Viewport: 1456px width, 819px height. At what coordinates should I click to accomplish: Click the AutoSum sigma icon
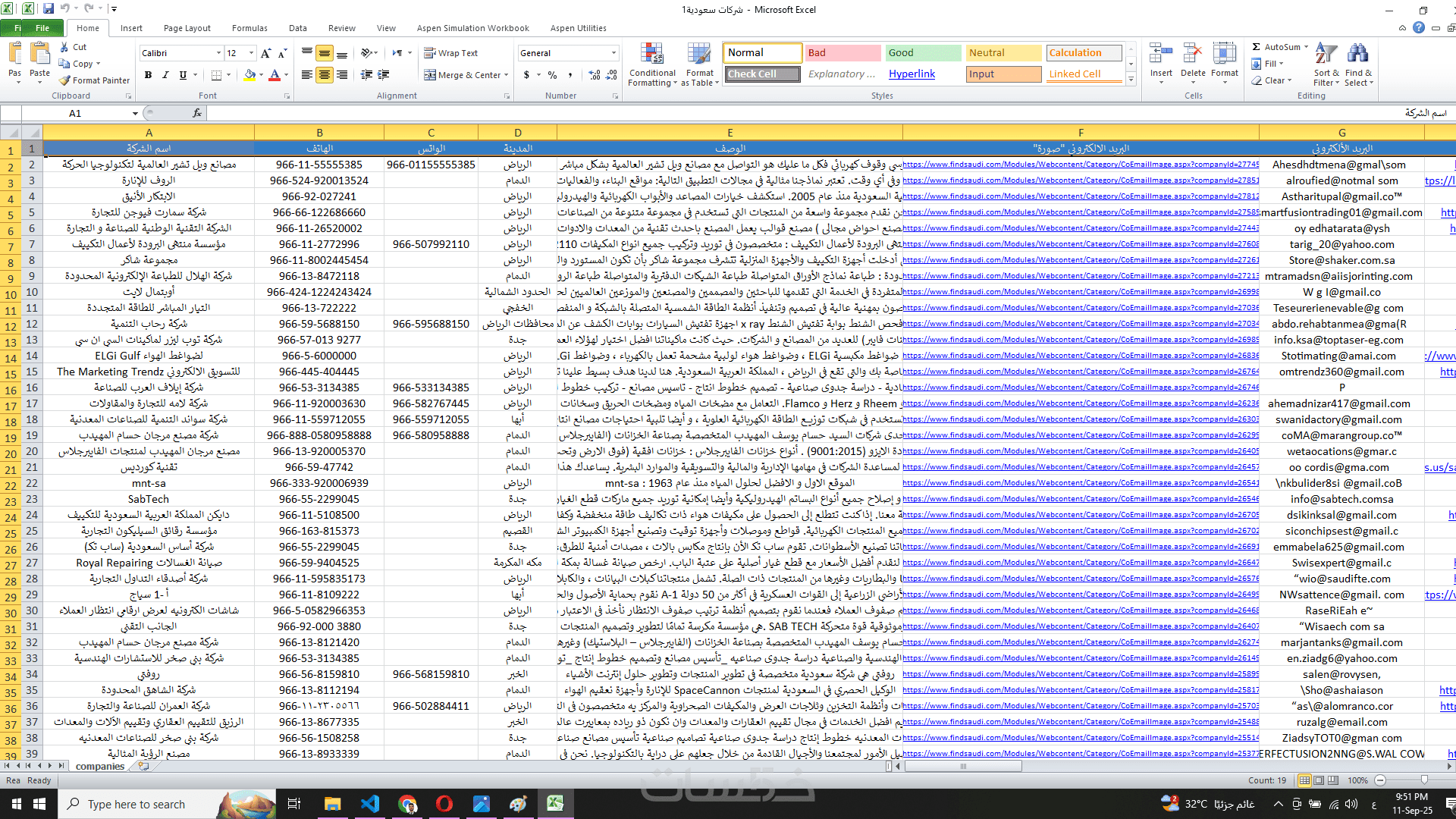click(x=1257, y=47)
